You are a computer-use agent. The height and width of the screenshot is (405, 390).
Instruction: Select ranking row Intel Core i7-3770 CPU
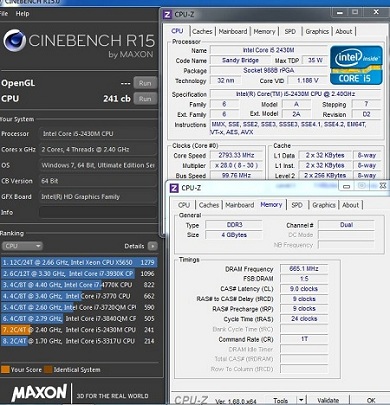click(x=79, y=296)
